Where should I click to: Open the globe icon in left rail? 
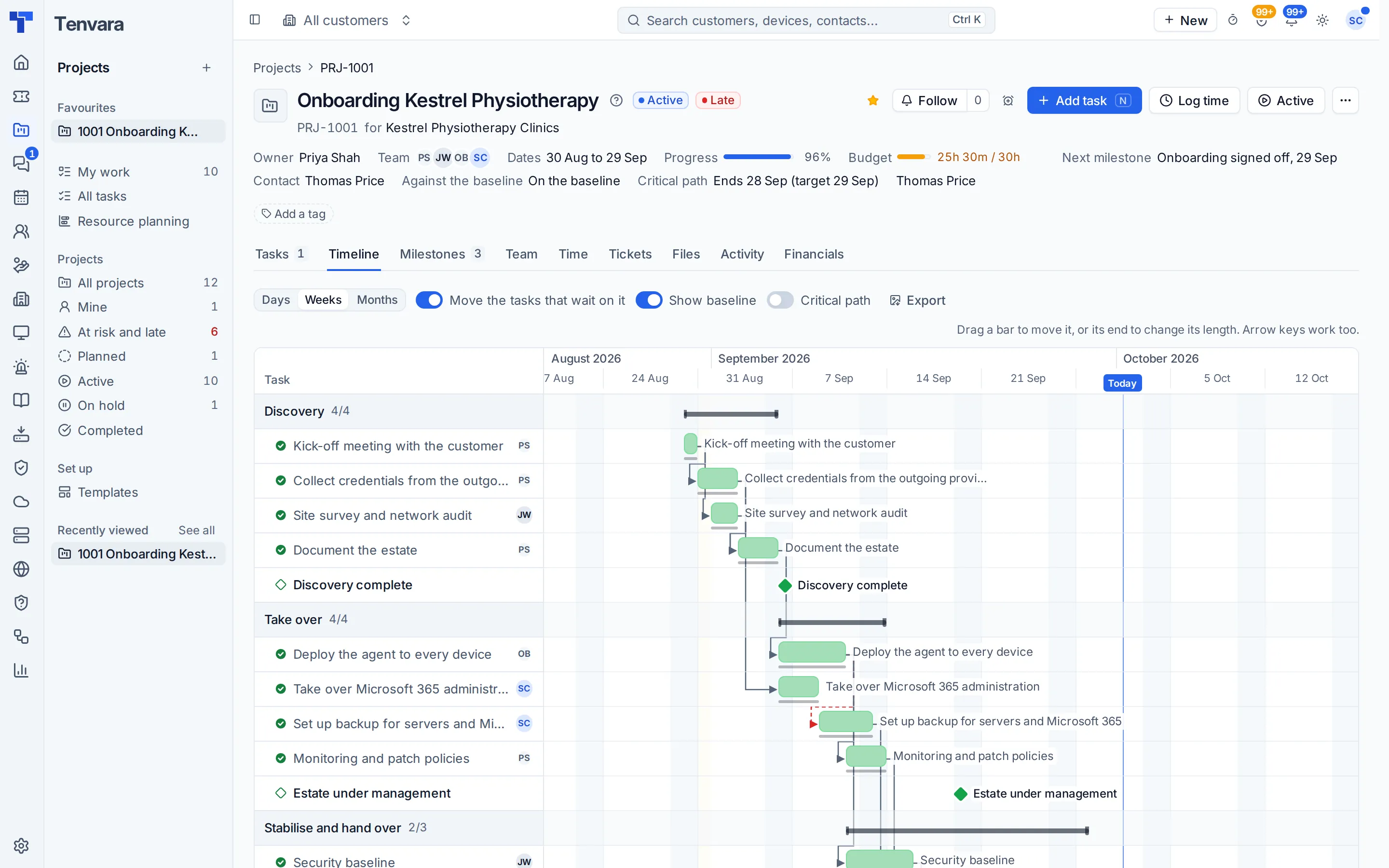point(21,569)
